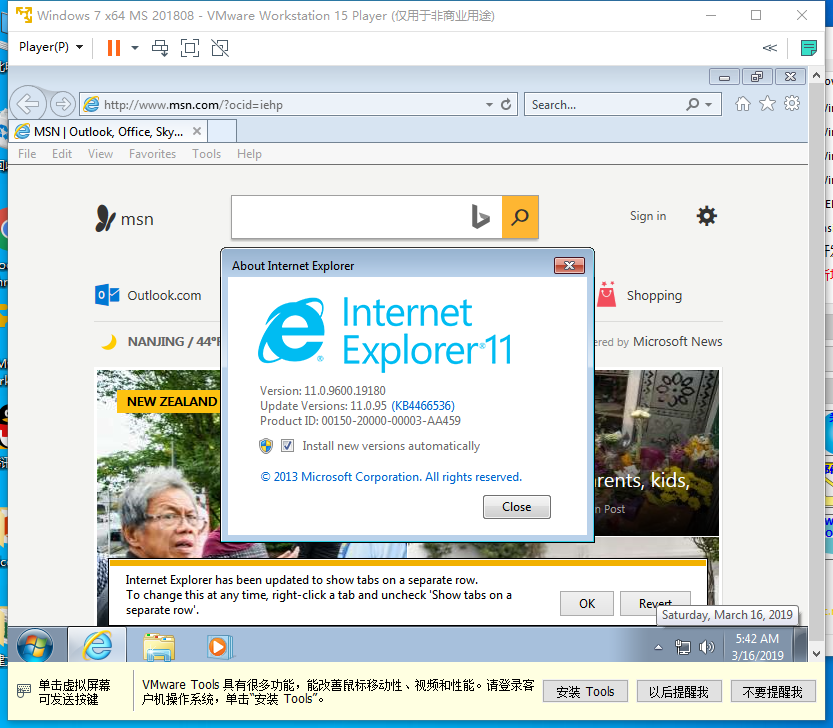This screenshot has height=728, width=833.
Task: Click 以后提醒我 button
Action: pos(678,691)
